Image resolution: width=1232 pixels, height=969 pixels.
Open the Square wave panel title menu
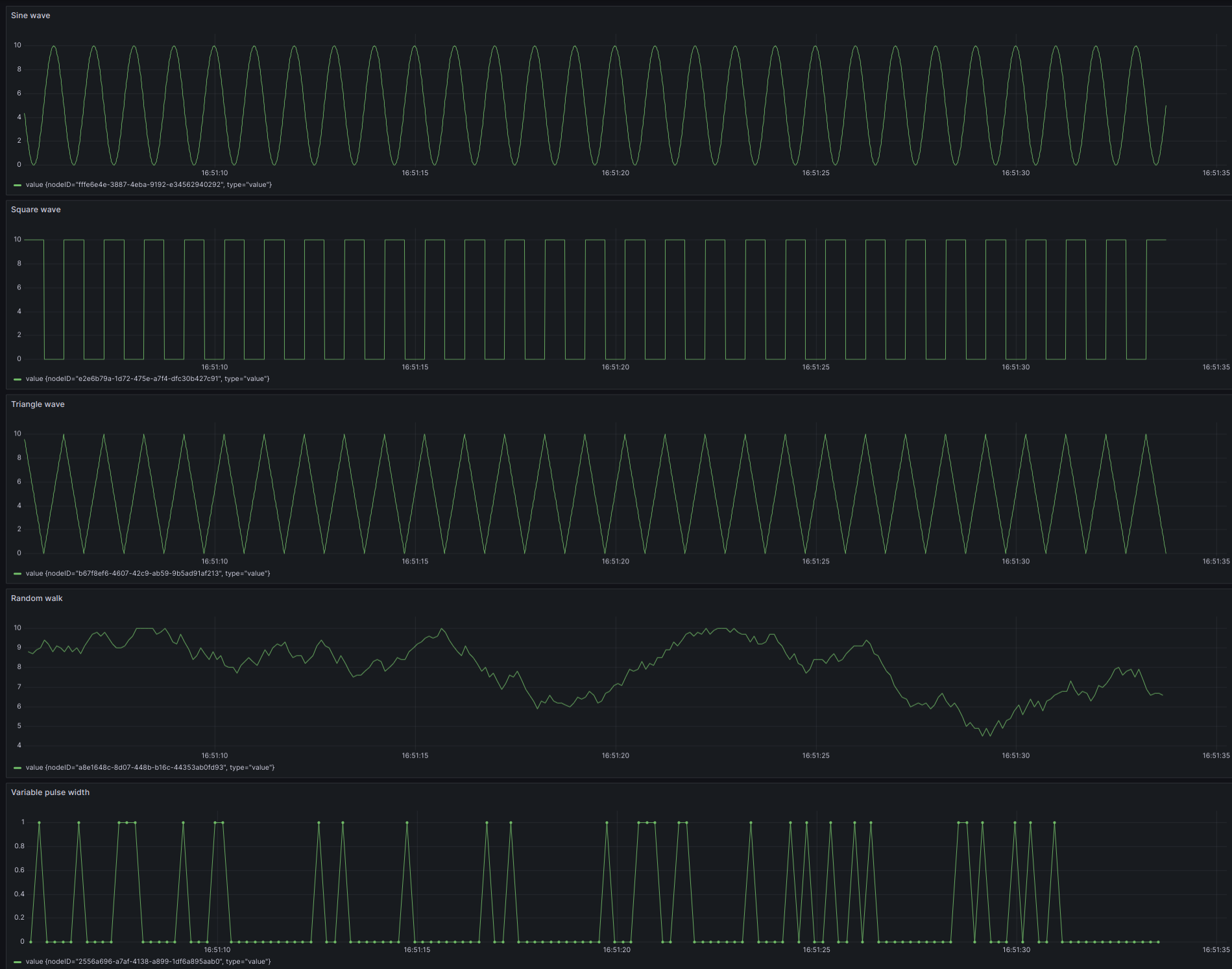click(x=36, y=210)
